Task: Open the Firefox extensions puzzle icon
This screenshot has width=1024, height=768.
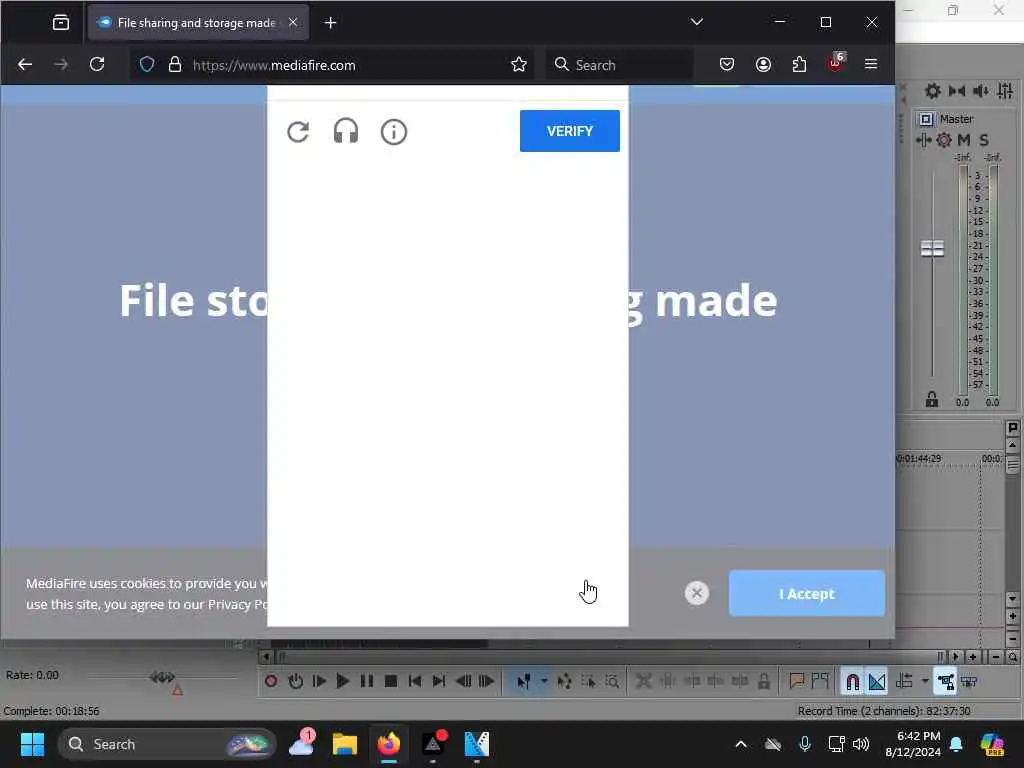Action: 799,65
